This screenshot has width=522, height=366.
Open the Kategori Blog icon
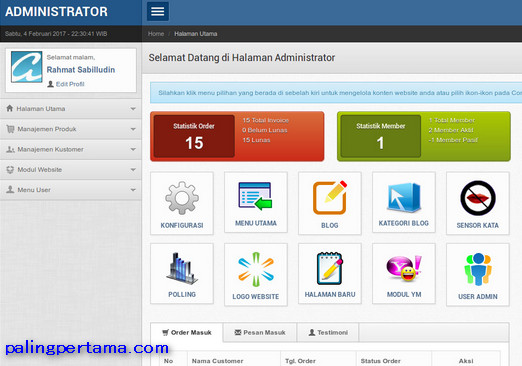[404, 197]
